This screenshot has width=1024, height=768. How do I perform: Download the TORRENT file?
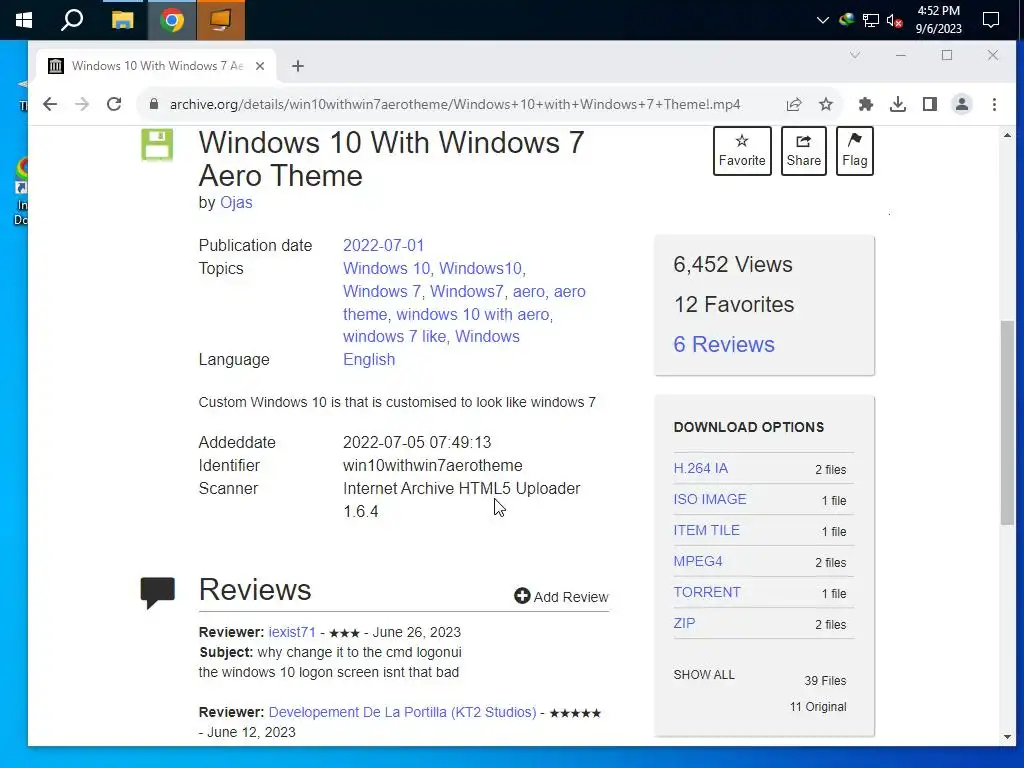707,592
